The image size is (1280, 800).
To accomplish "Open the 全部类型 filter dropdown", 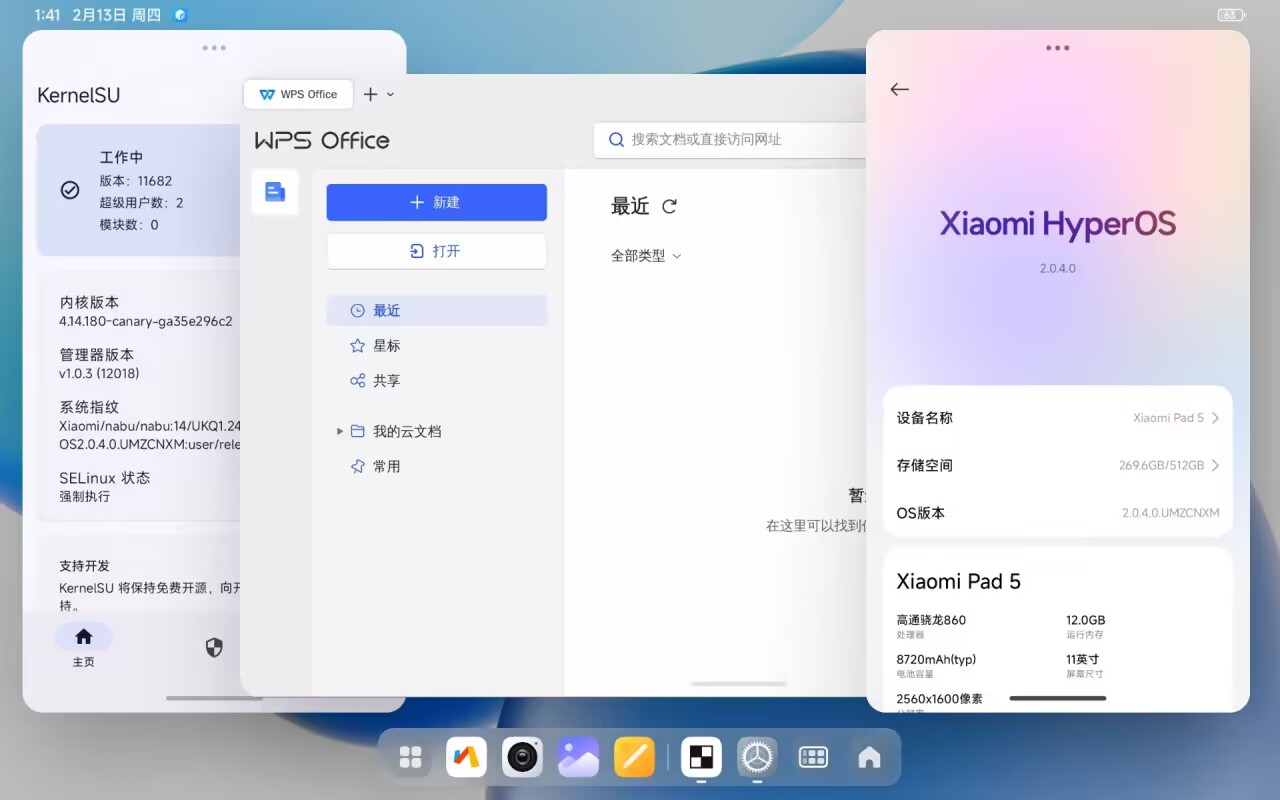I will tap(646, 256).
